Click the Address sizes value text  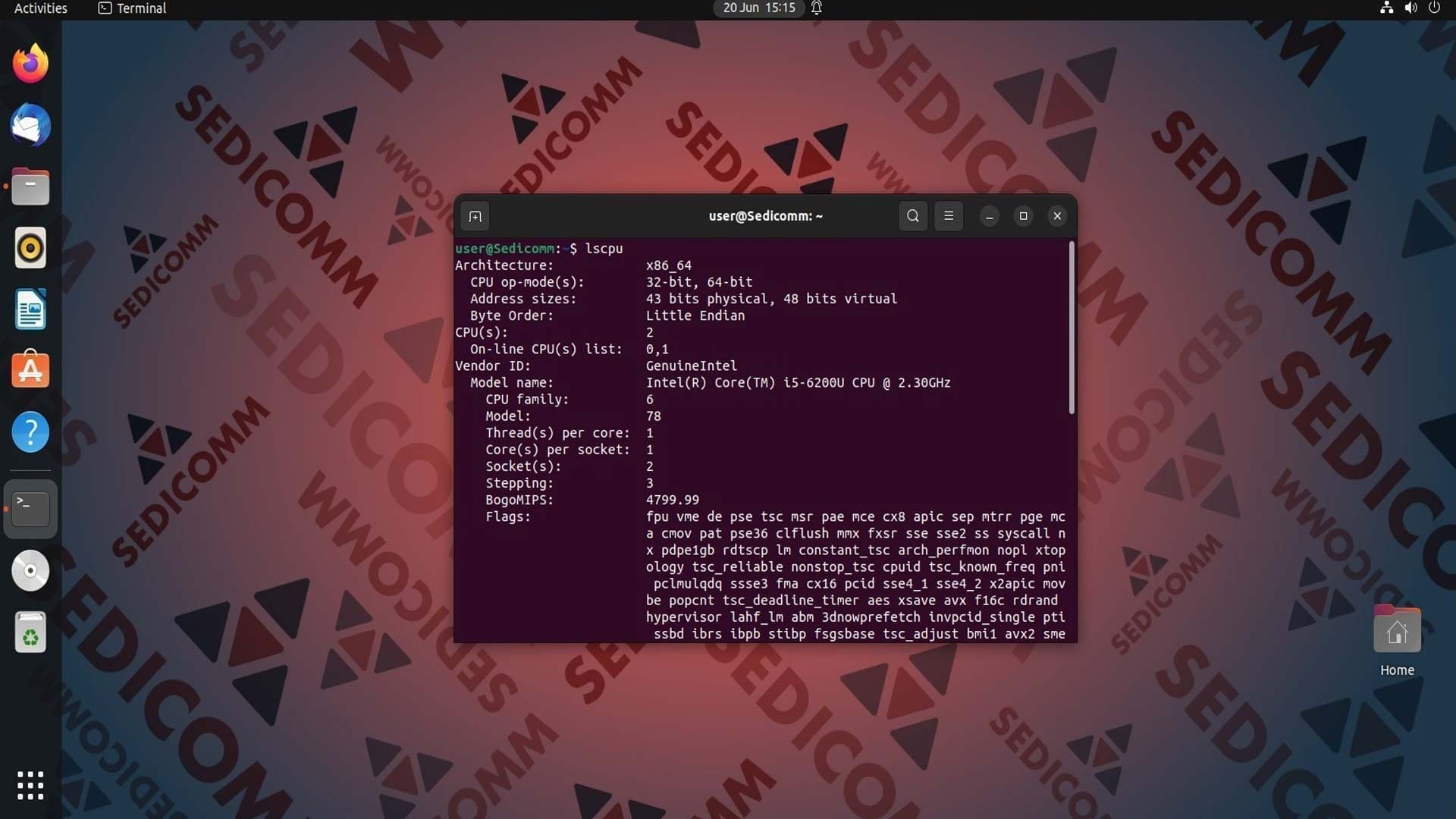771,299
